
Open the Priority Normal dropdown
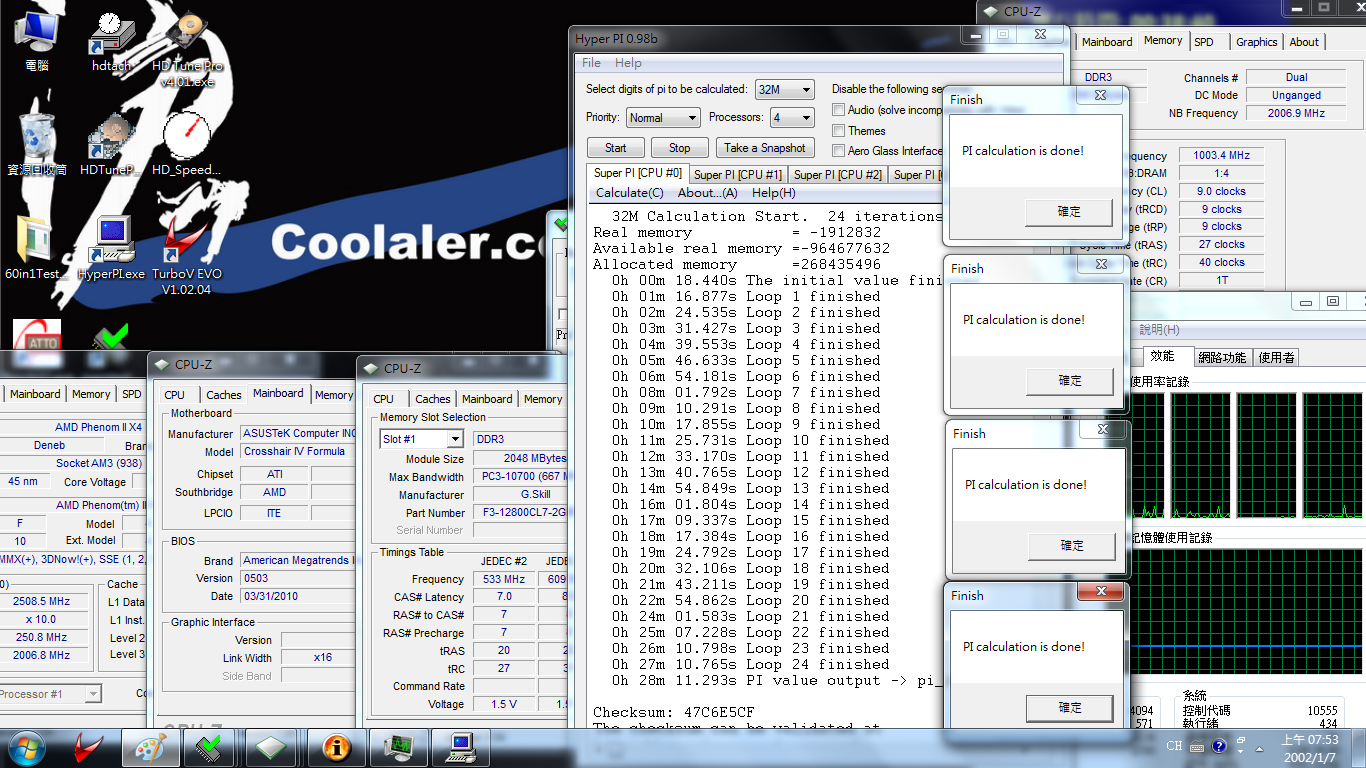[x=663, y=118]
